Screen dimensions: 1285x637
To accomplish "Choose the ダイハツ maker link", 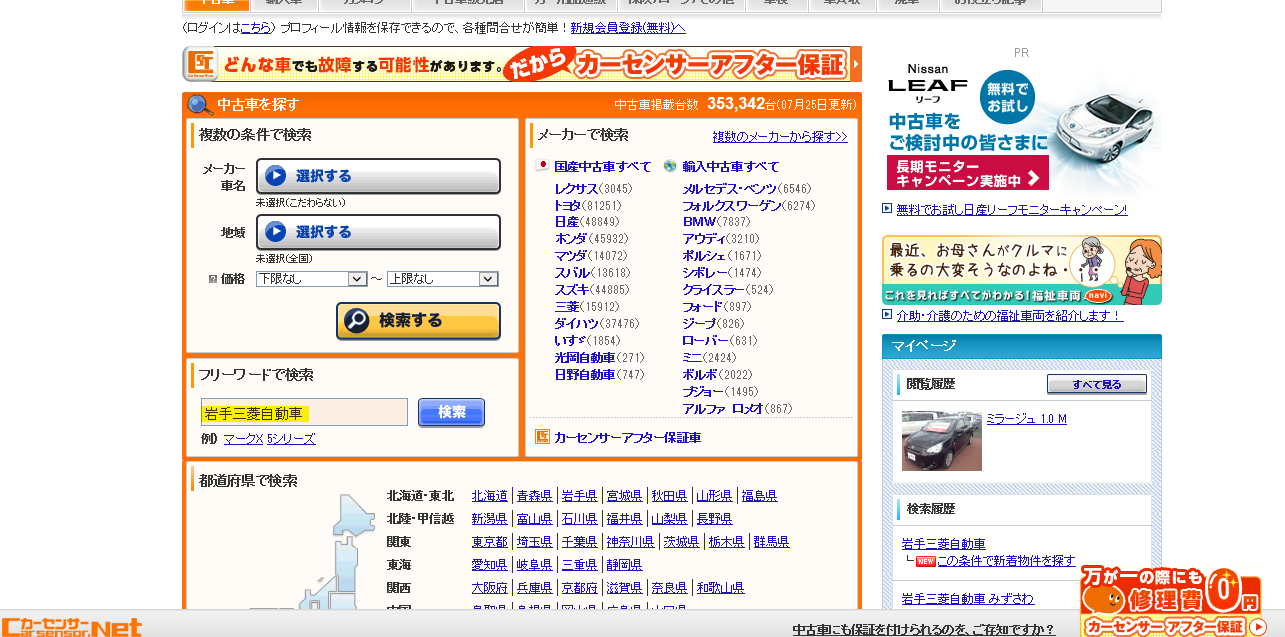I will 576,323.
